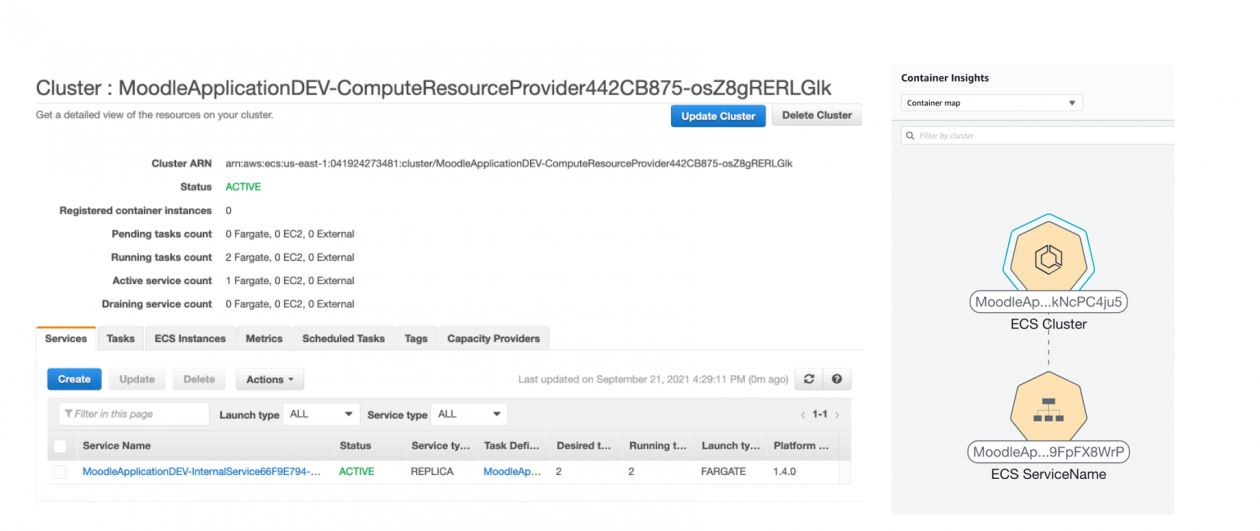
Task: Open the ECS Instances tab
Action: (x=190, y=339)
